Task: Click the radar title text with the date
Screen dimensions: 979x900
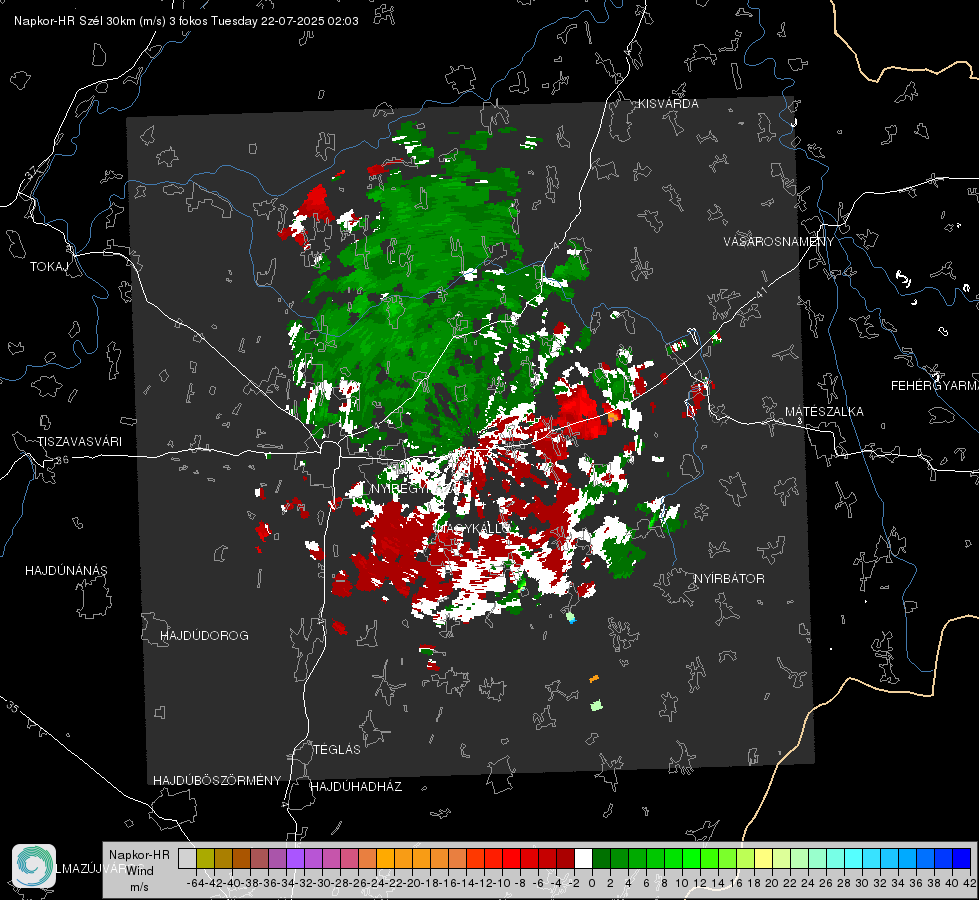Action: 186,21
